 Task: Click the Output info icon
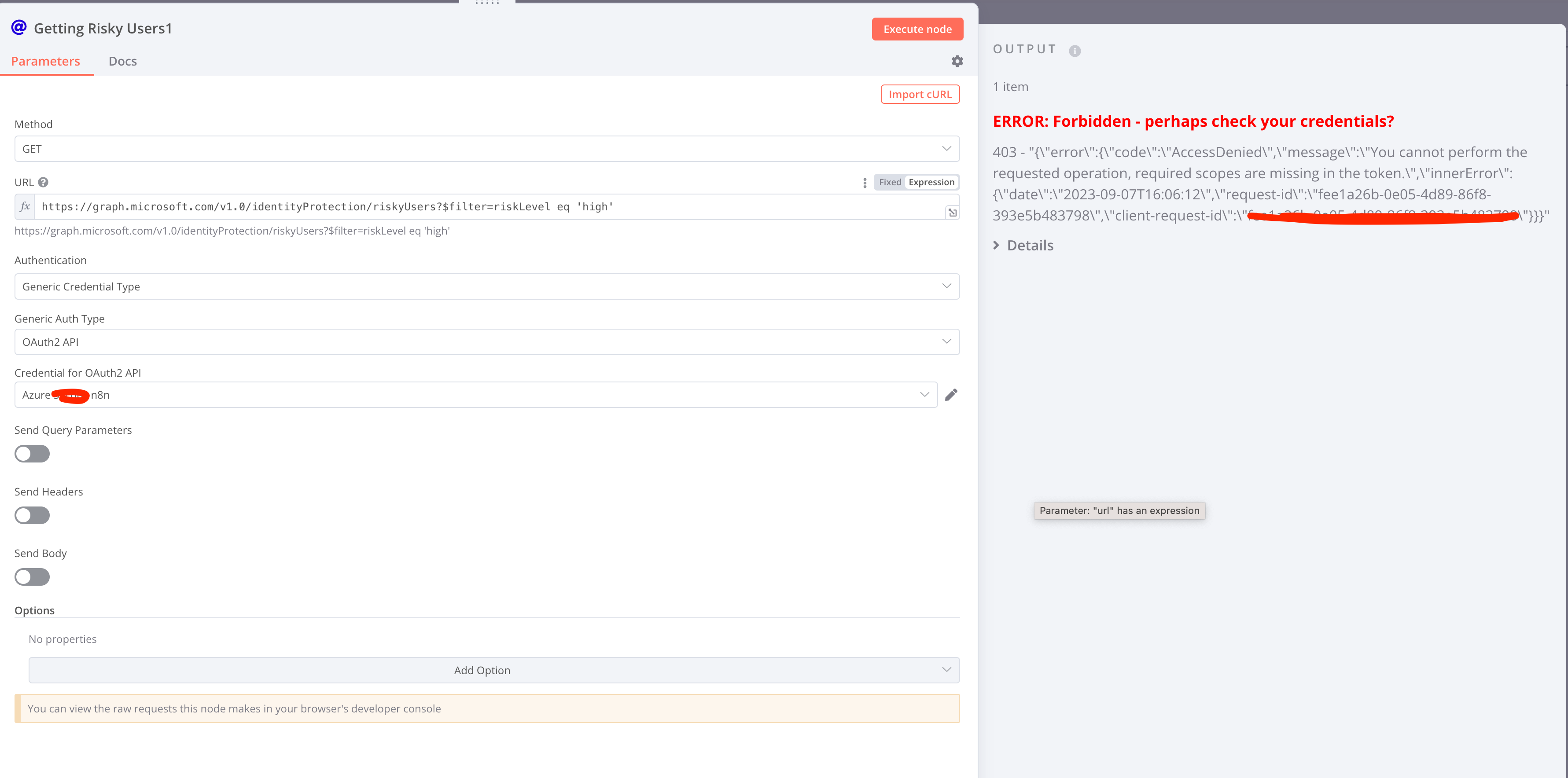(1075, 51)
